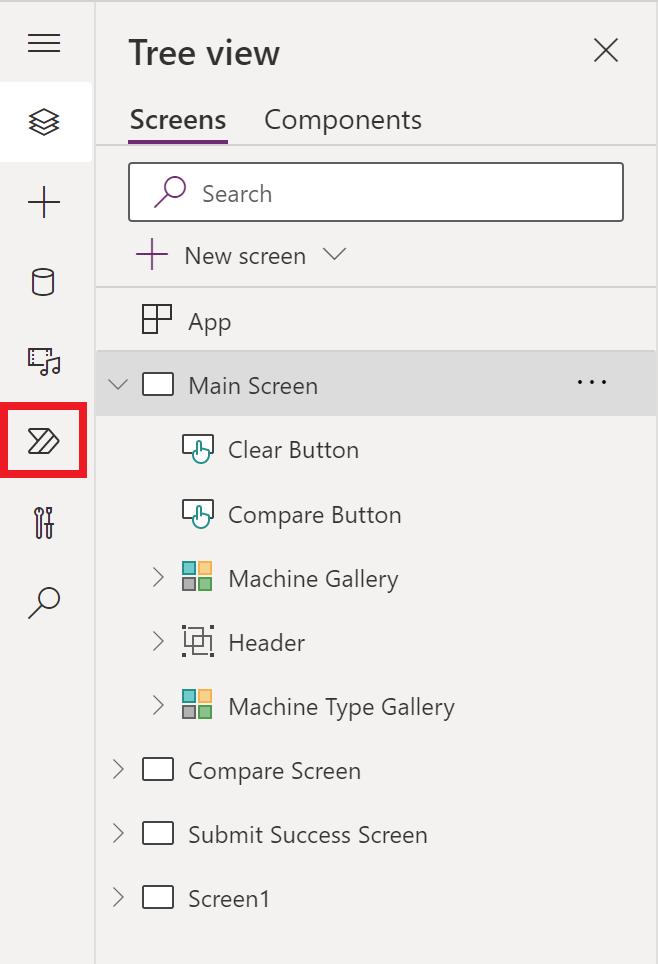This screenshot has width=658, height=964.
Task: Open the Insert plus icon in sidebar
Action: (x=44, y=202)
